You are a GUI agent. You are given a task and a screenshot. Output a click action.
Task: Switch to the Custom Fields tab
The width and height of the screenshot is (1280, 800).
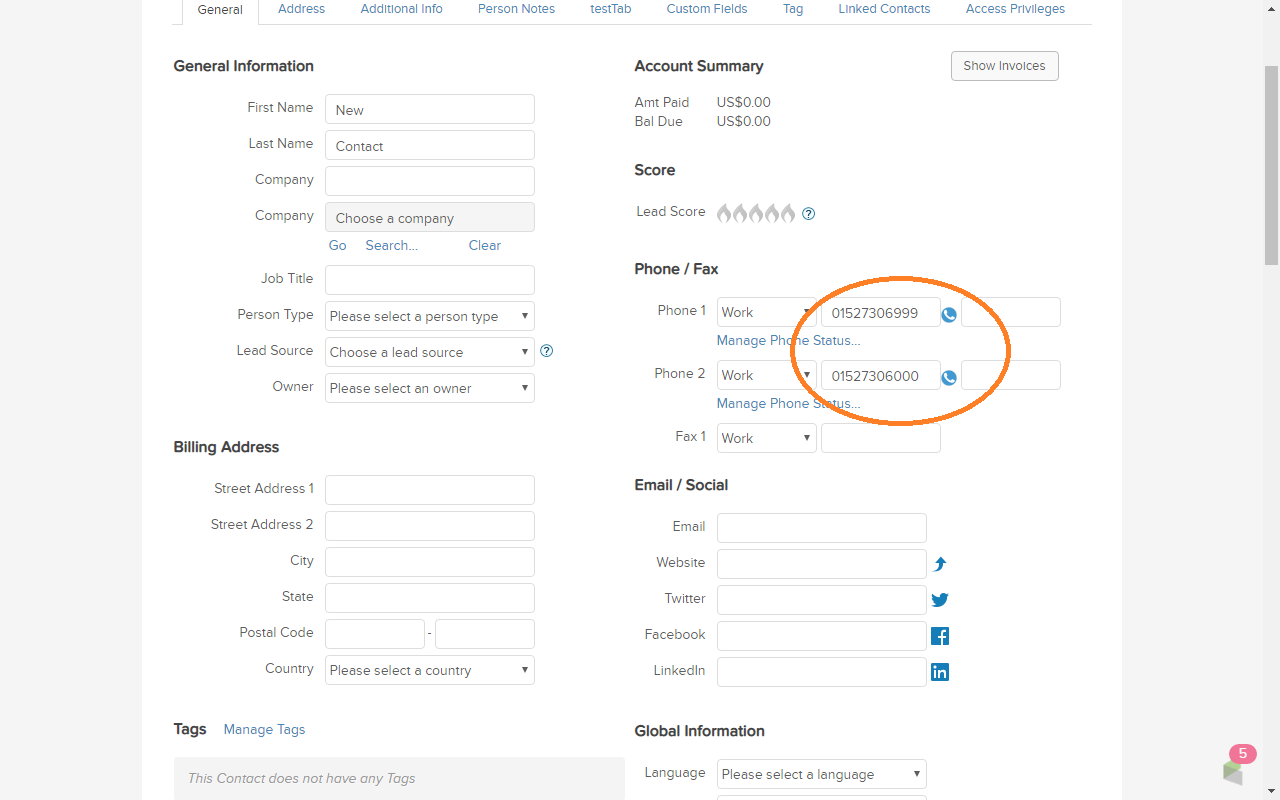(706, 9)
